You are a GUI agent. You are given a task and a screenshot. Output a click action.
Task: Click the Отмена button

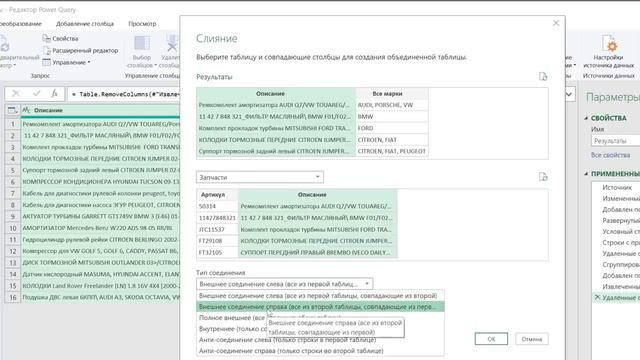[531, 339]
